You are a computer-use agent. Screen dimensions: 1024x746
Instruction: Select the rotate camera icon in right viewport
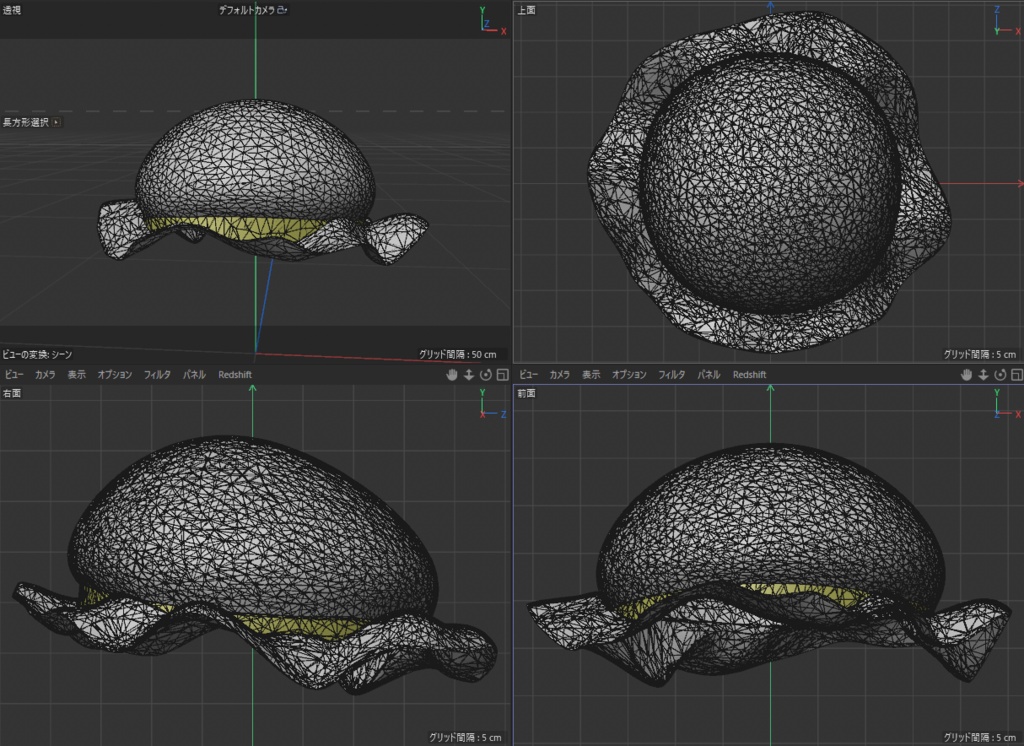click(x=486, y=374)
